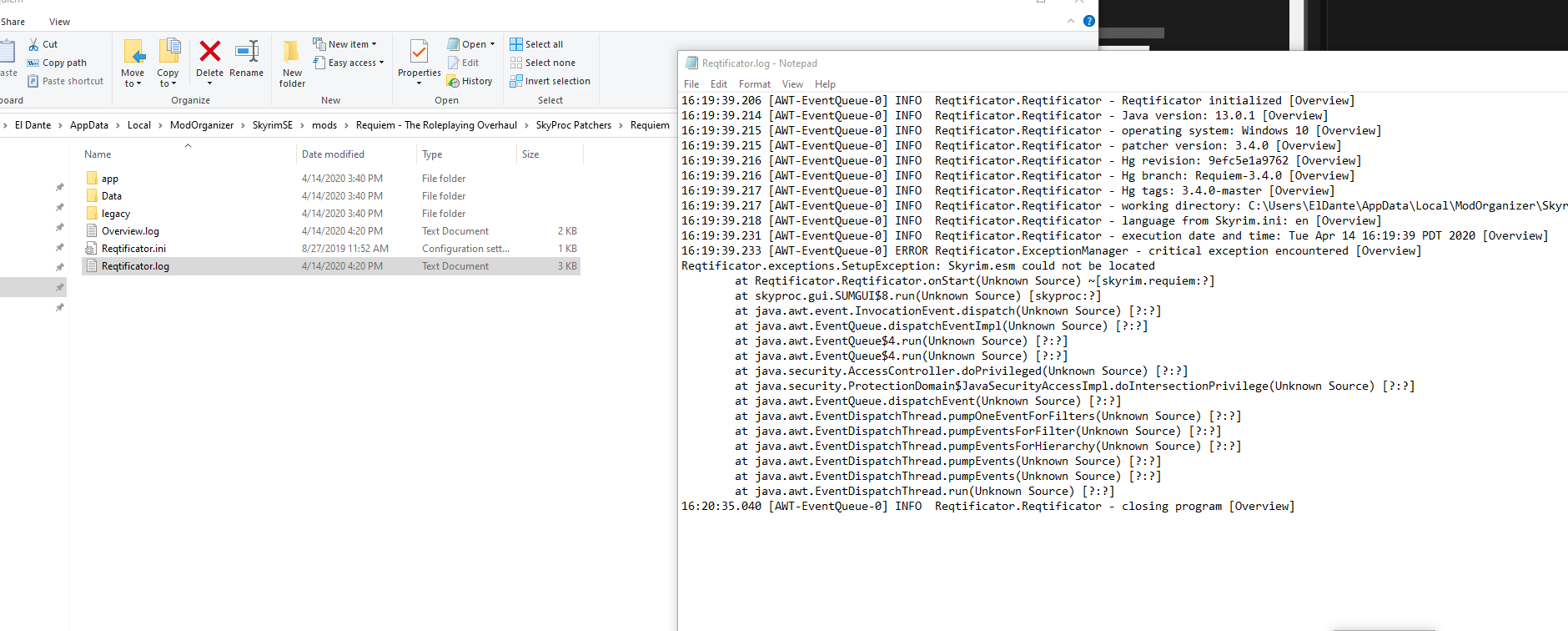Select the Reqtificator.log file
1568x631 pixels.
pyautogui.click(x=331, y=266)
